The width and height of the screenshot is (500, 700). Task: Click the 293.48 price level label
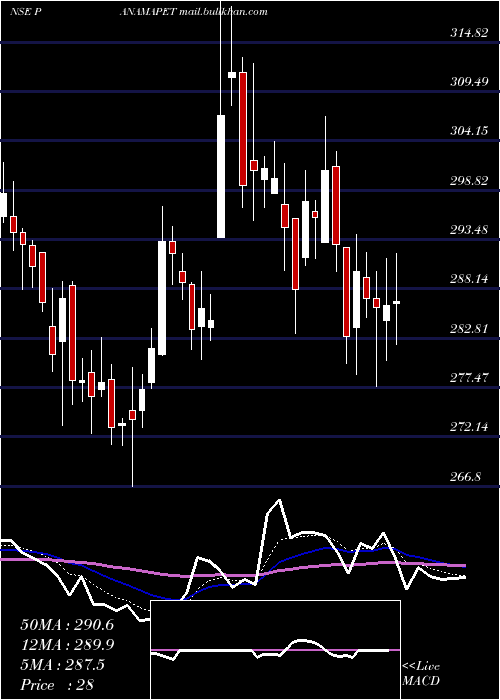click(468, 230)
